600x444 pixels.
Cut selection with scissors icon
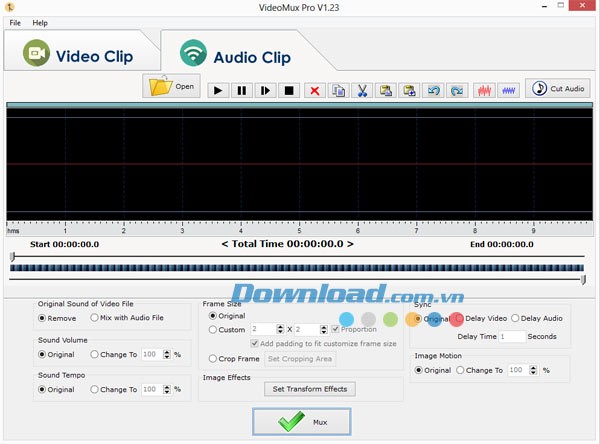pyautogui.click(x=362, y=91)
